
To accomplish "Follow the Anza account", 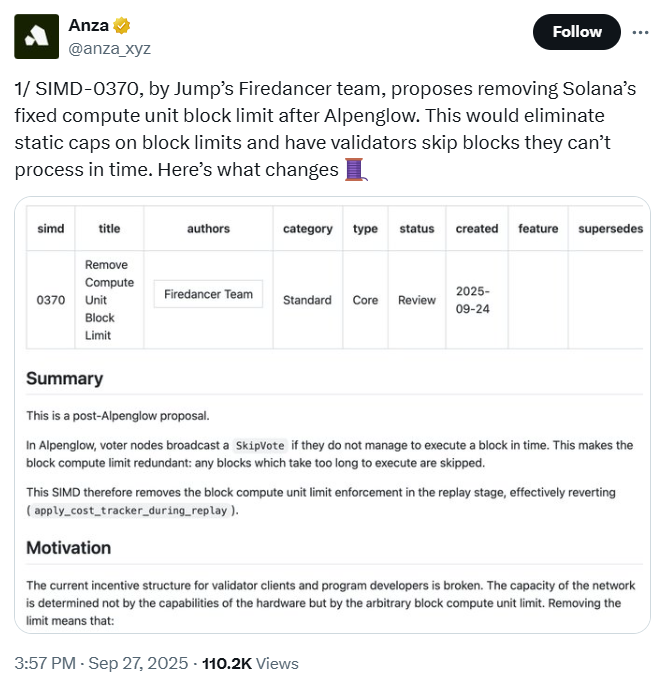I will point(577,32).
